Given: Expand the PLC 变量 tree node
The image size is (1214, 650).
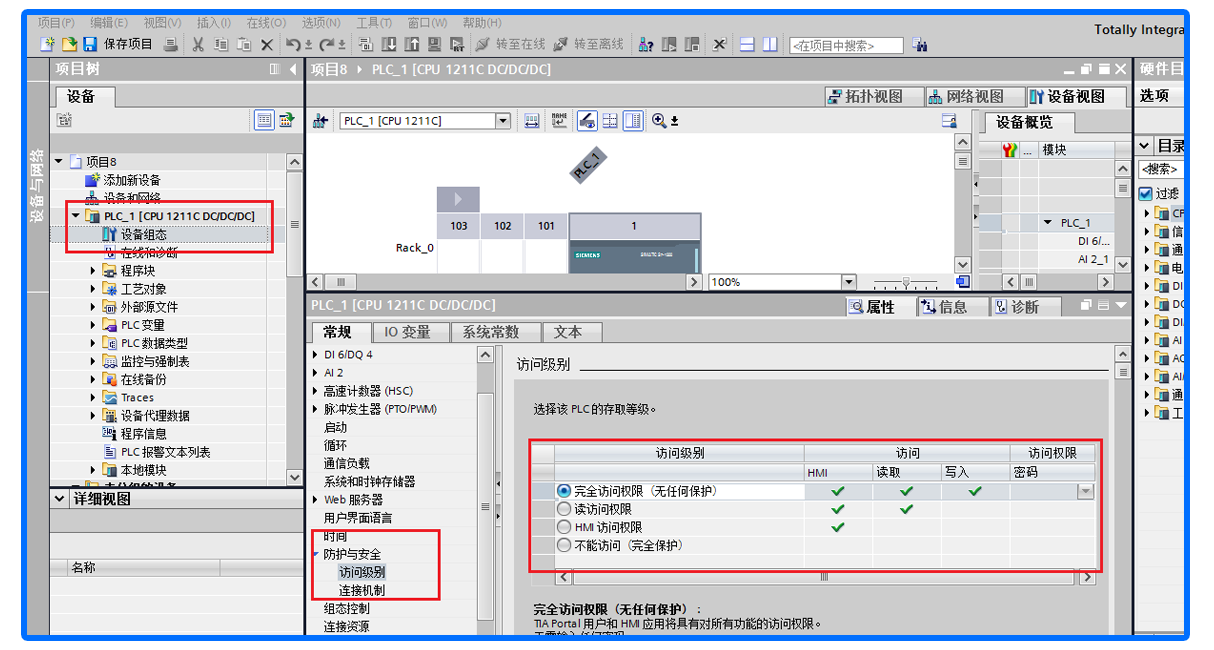Looking at the screenshot, I should tap(94, 325).
